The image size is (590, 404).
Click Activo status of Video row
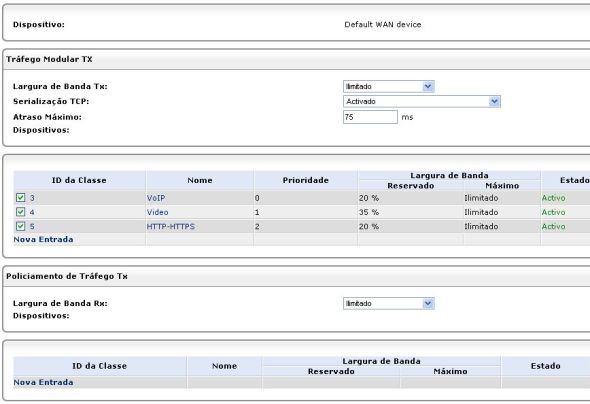coord(553,212)
